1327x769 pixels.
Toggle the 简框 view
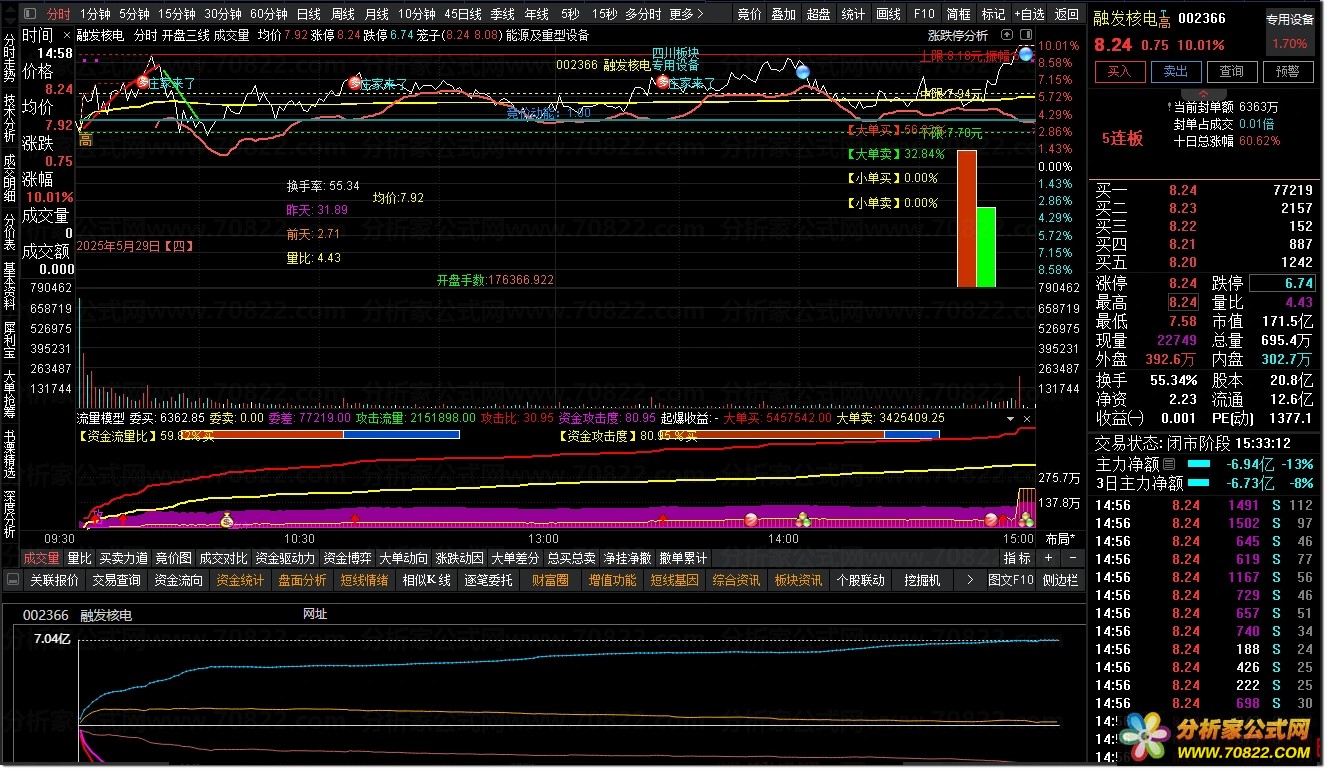960,14
